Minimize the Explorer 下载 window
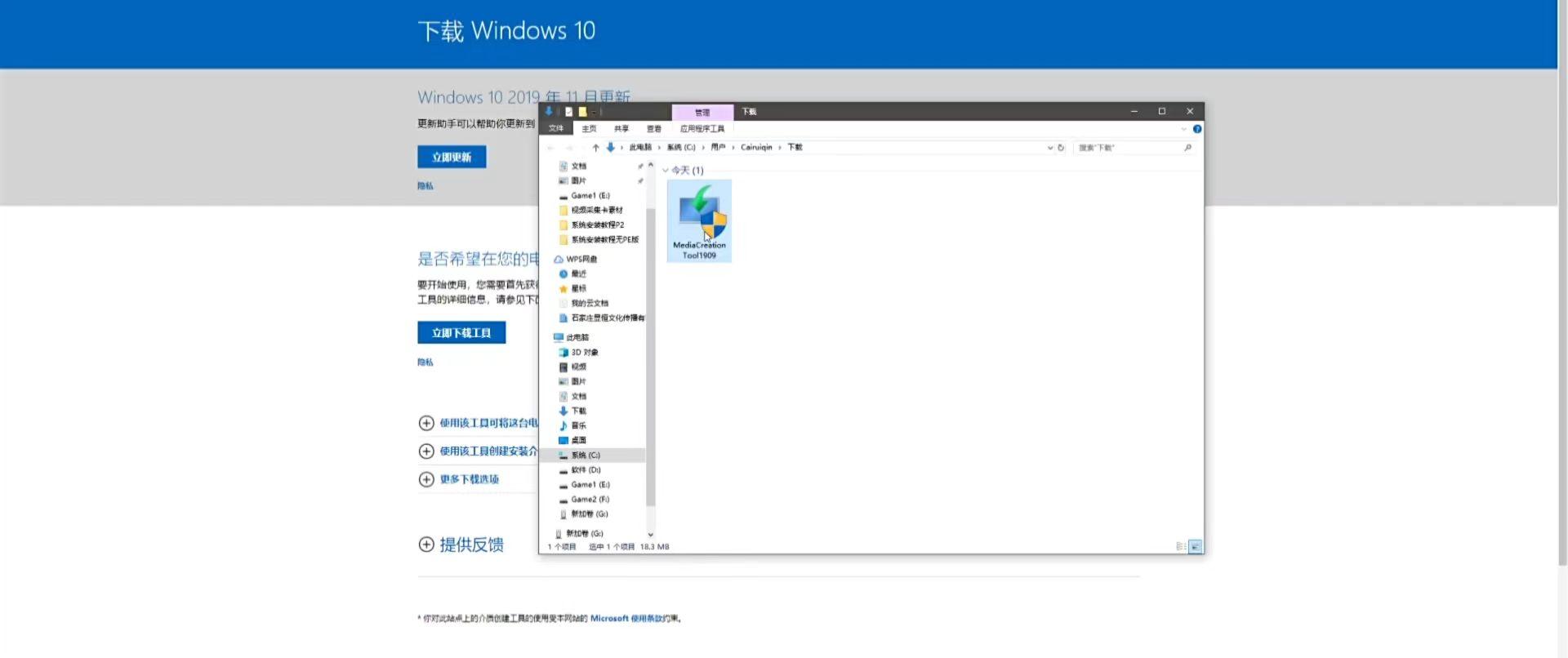1568x658 pixels. [1134, 111]
